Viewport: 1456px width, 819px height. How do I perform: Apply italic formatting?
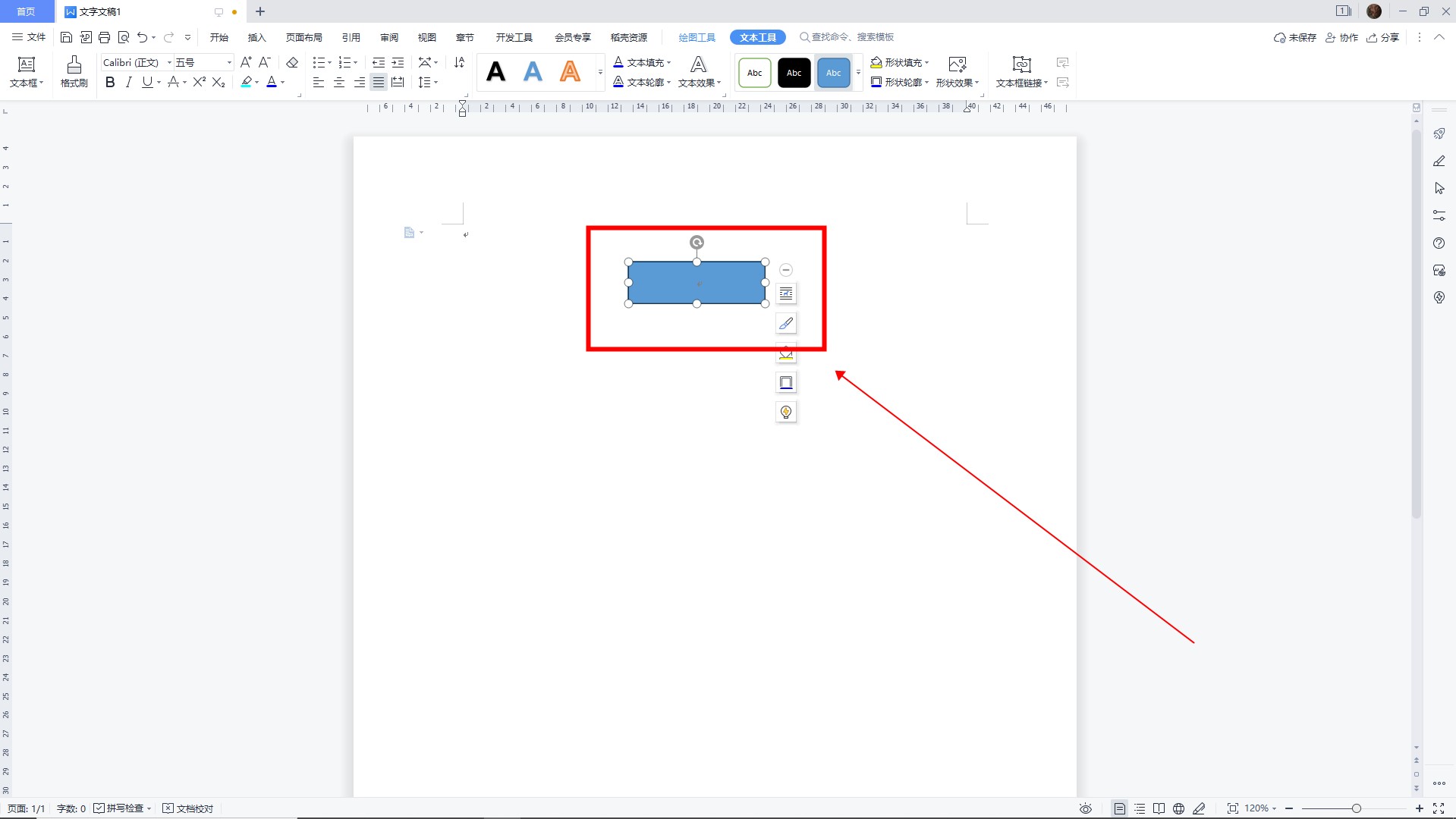(x=128, y=83)
